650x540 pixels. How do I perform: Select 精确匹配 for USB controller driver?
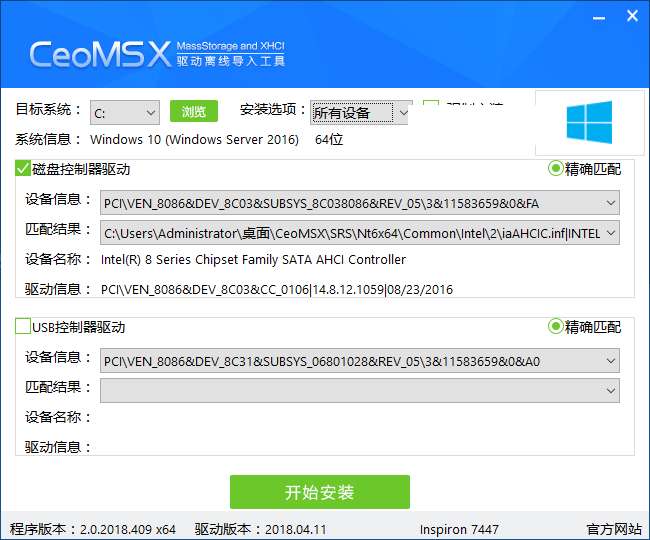(555, 327)
